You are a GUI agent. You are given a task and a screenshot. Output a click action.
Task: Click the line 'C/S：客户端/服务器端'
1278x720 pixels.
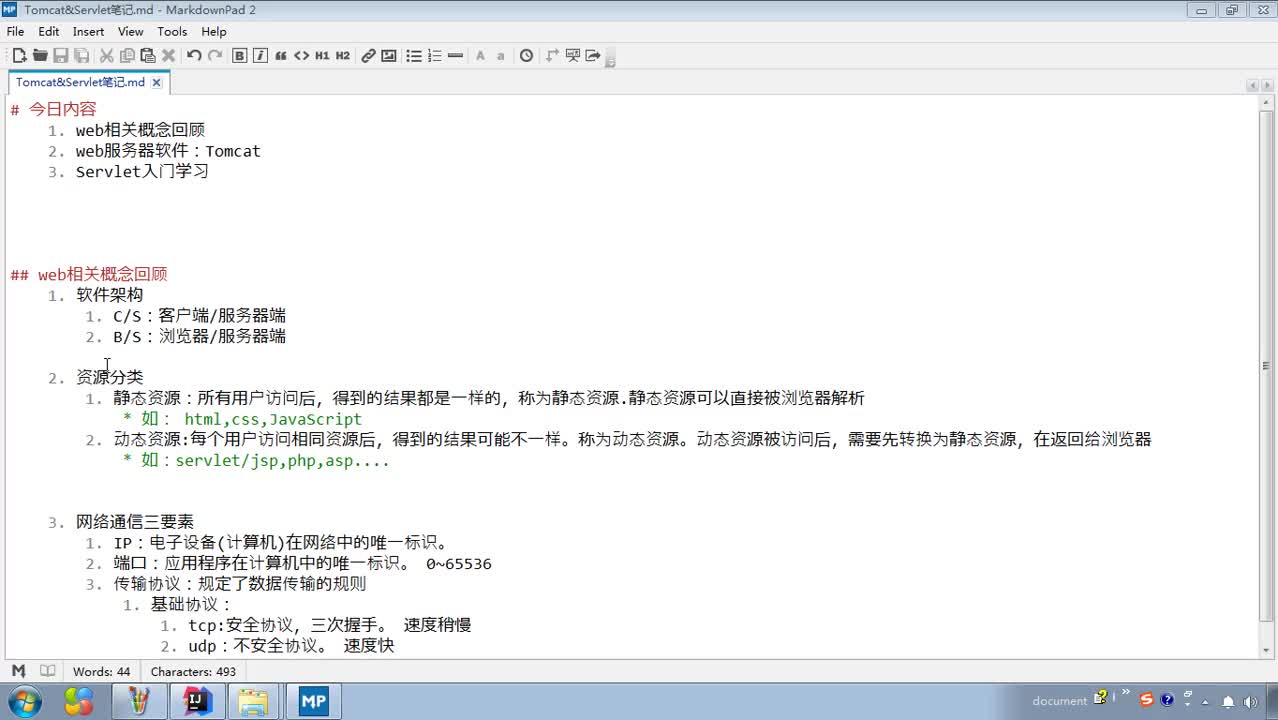199,316
